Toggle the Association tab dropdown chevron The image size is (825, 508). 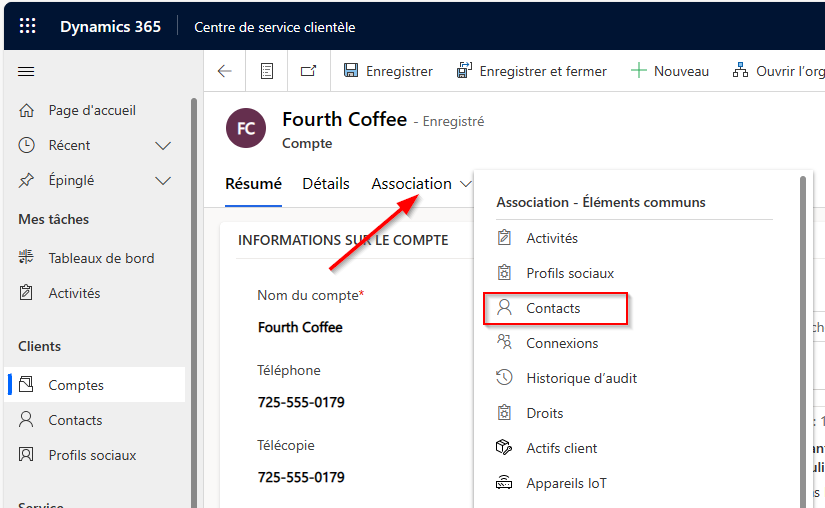click(x=465, y=184)
